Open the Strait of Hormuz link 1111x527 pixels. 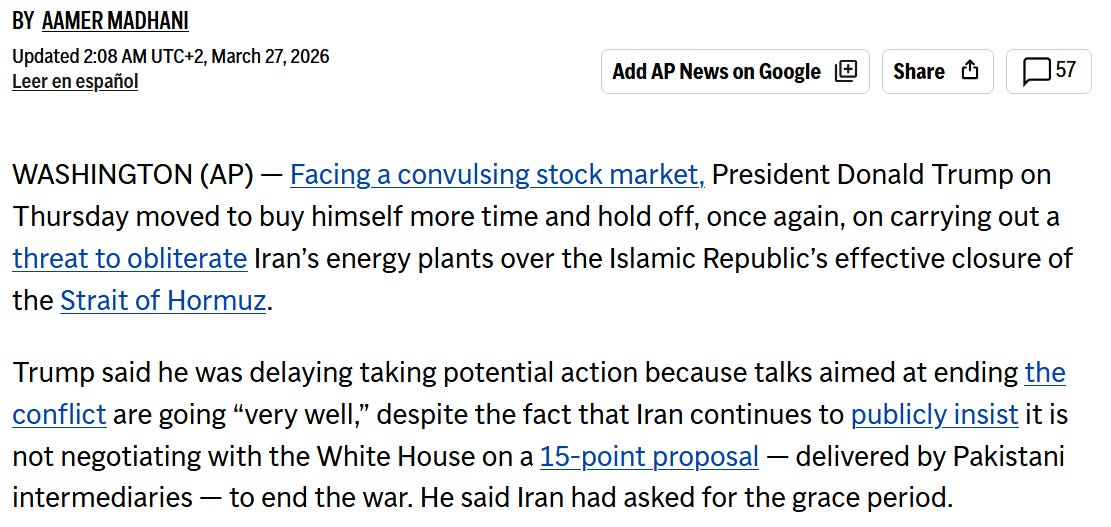tap(163, 301)
